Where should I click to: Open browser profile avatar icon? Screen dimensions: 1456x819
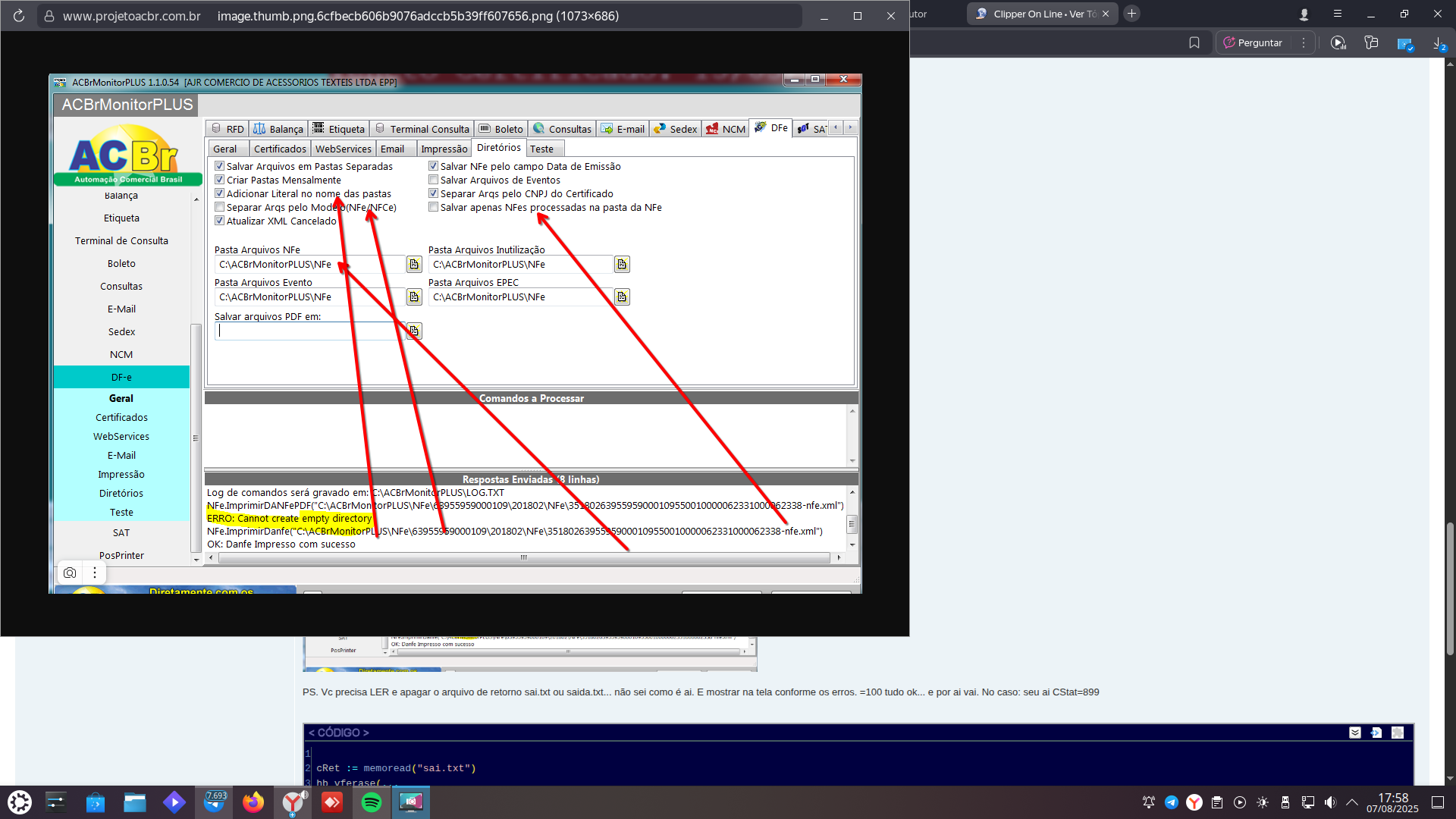pos(1304,14)
